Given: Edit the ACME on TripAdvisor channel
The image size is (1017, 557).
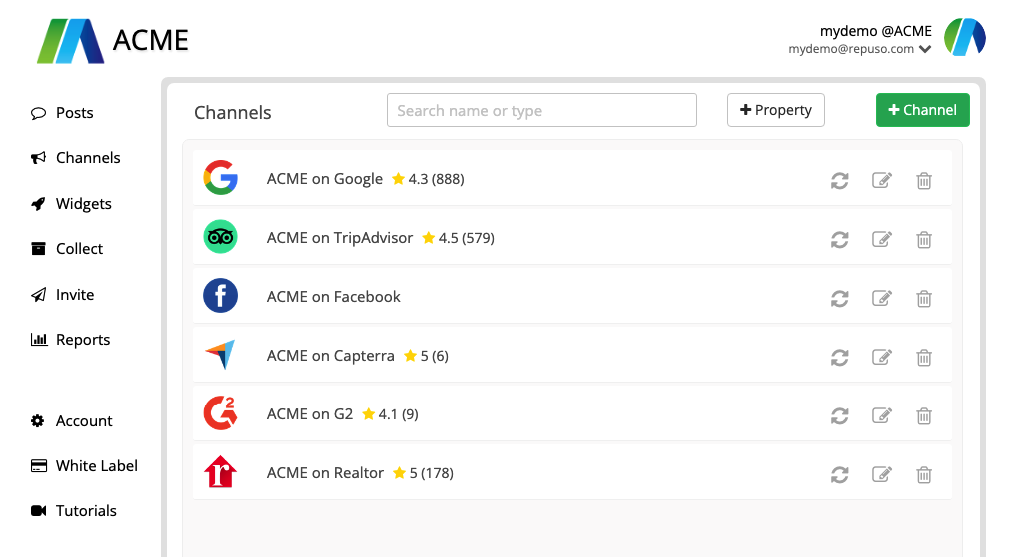Looking at the screenshot, I should (x=881, y=239).
